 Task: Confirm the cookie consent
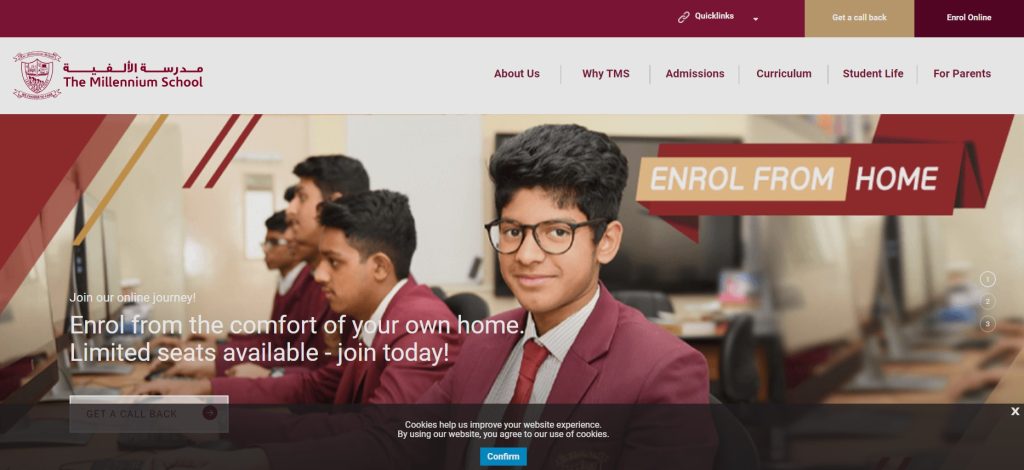[x=503, y=456]
